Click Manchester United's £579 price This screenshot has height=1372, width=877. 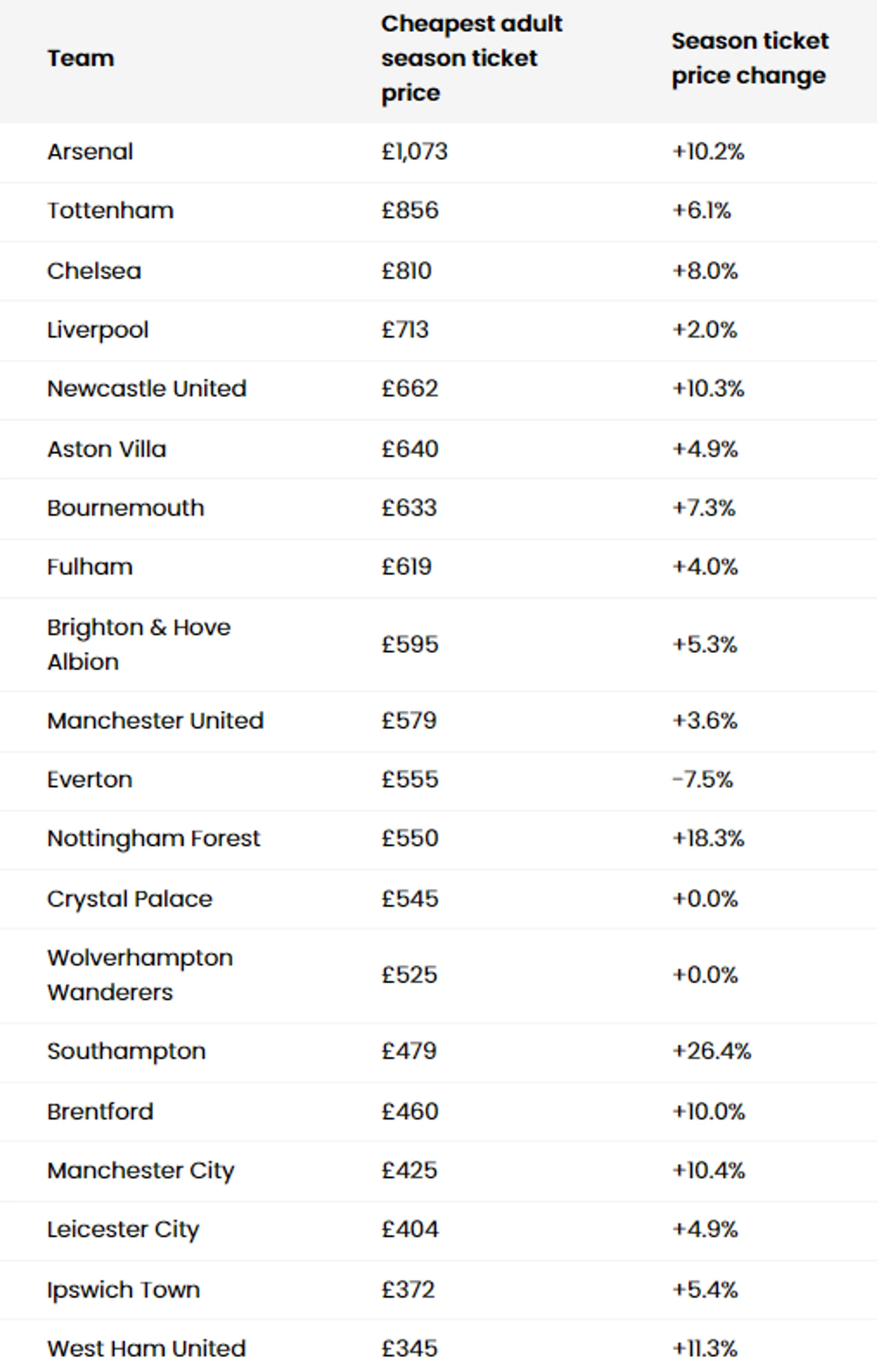409,721
